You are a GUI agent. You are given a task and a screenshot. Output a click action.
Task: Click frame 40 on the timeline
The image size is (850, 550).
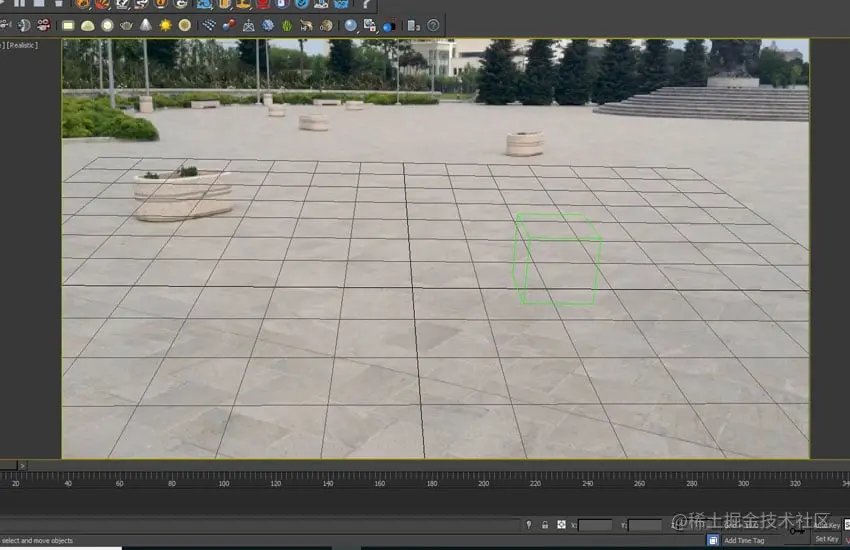pos(68,483)
